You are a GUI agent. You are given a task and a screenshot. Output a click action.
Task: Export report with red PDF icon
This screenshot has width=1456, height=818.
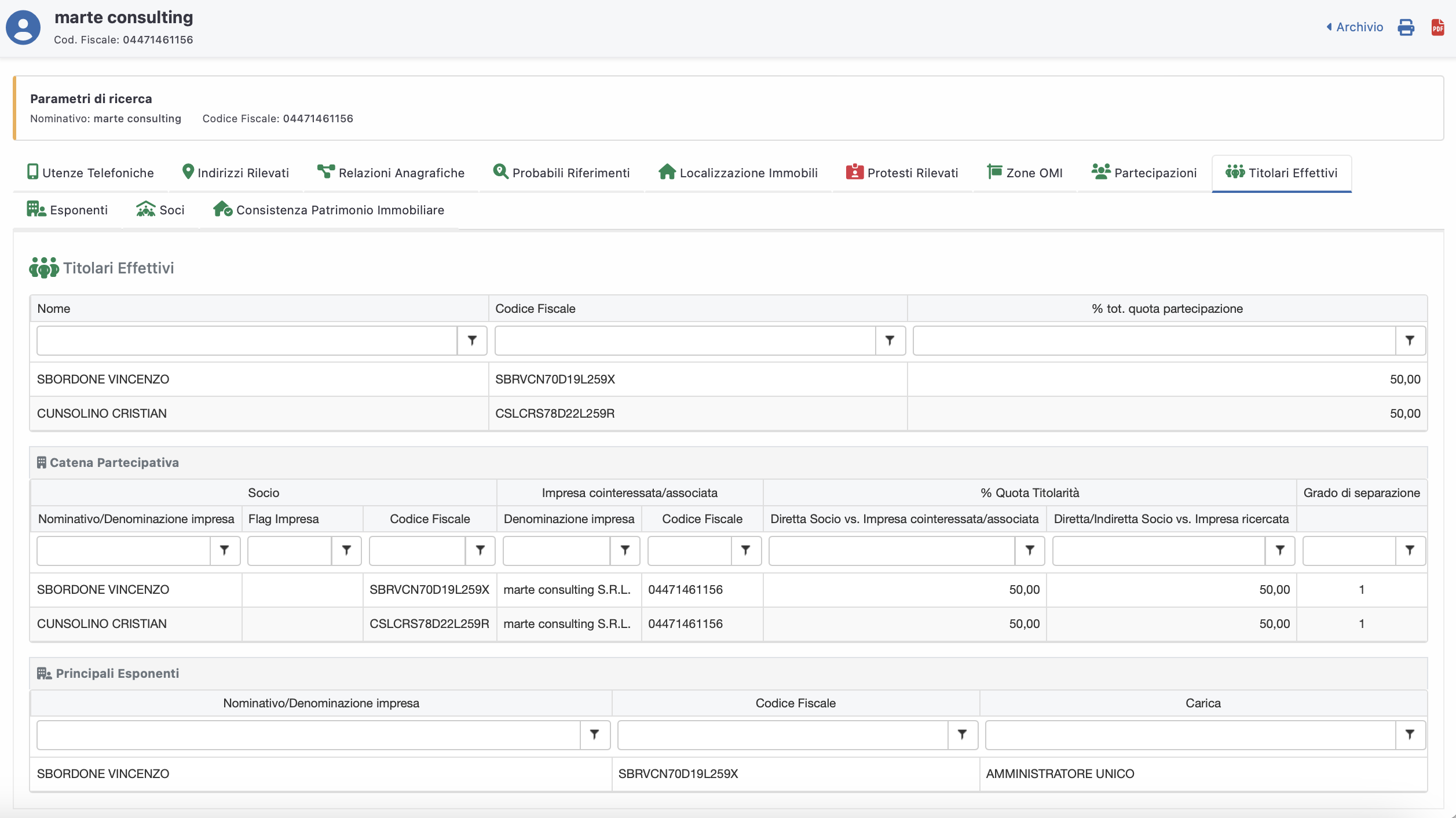(1437, 27)
